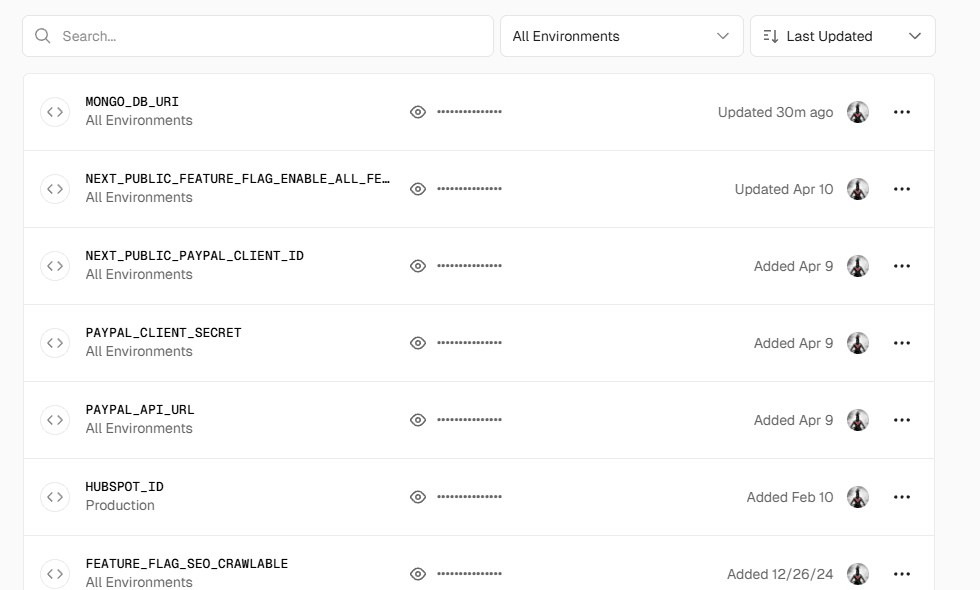Focus the Search input field

(x=270, y=36)
